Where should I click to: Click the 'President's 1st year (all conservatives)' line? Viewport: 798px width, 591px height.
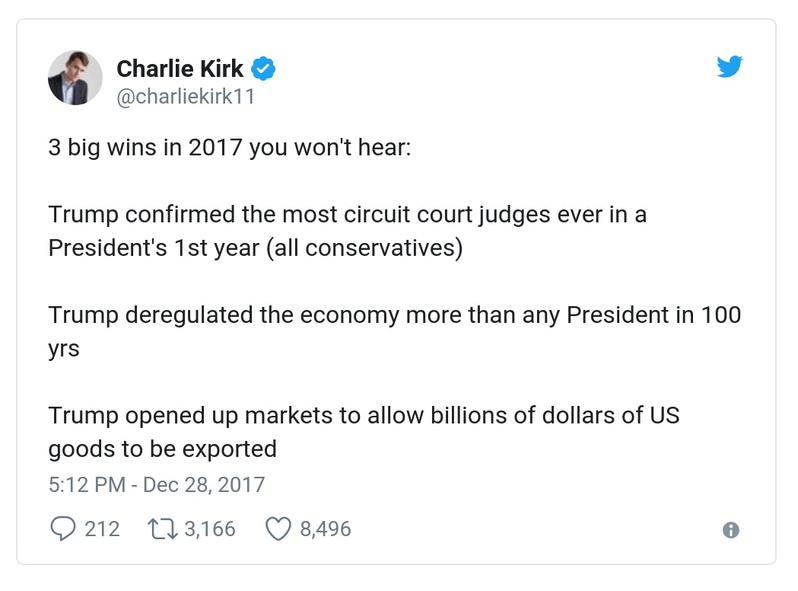[255, 248]
